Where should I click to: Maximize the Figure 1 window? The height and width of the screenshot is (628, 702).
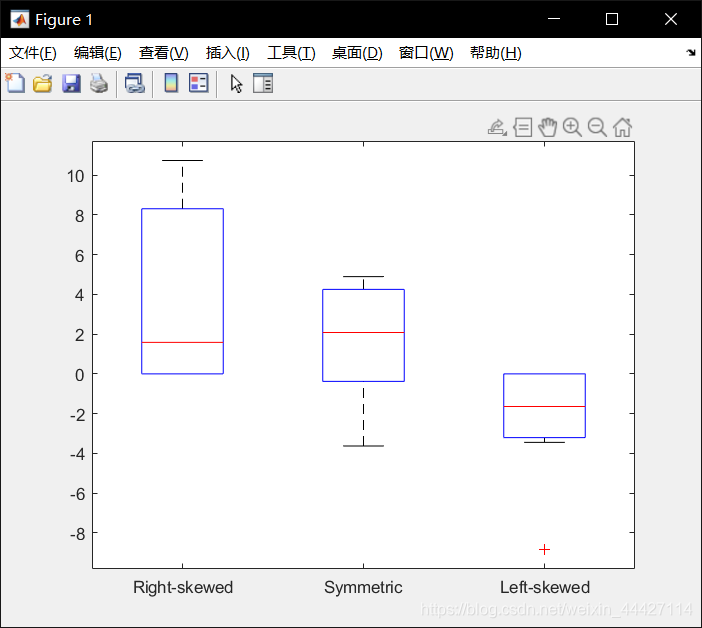(612, 19)
